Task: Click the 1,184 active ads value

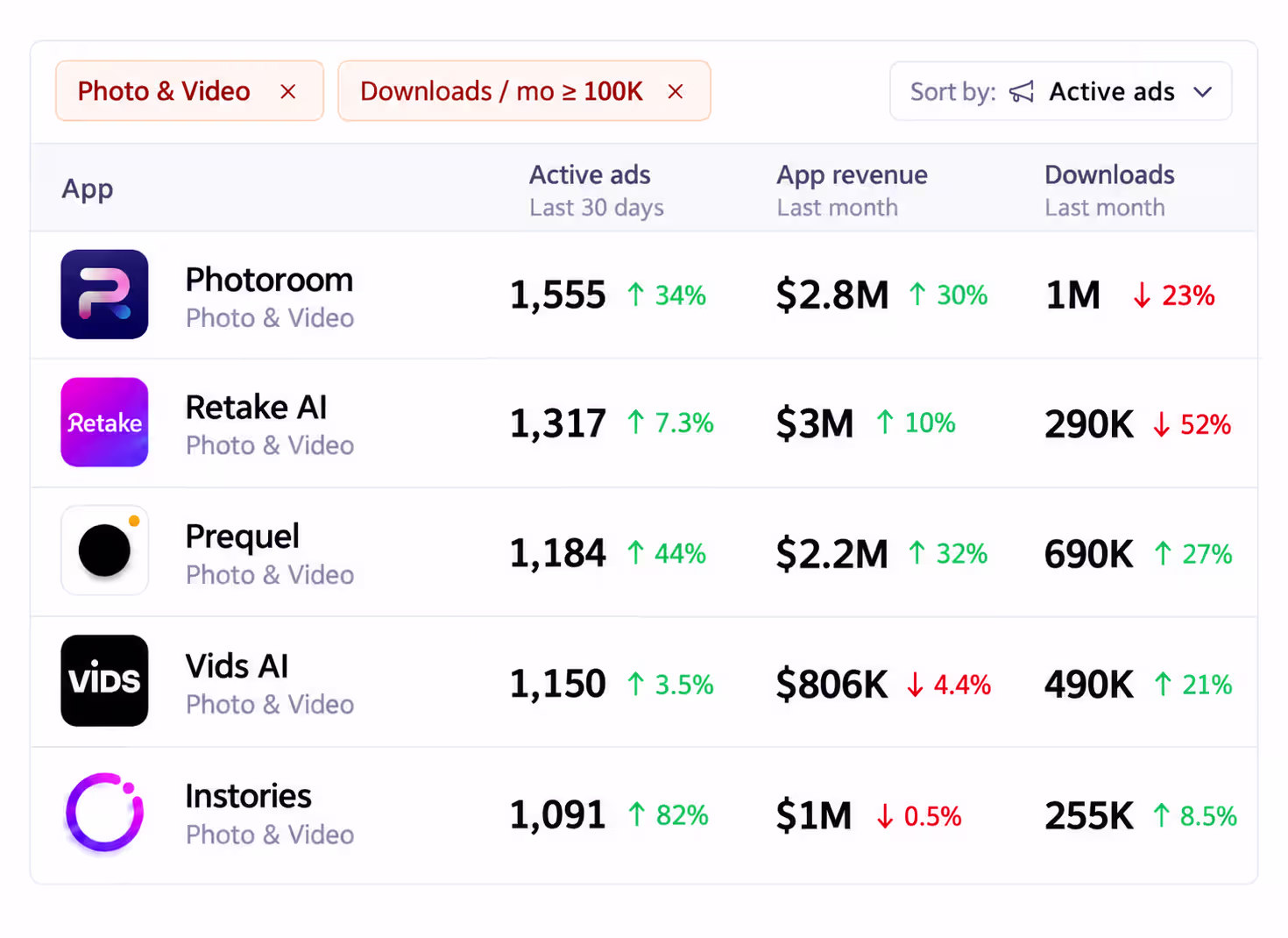Action: (x=558, y=553)
